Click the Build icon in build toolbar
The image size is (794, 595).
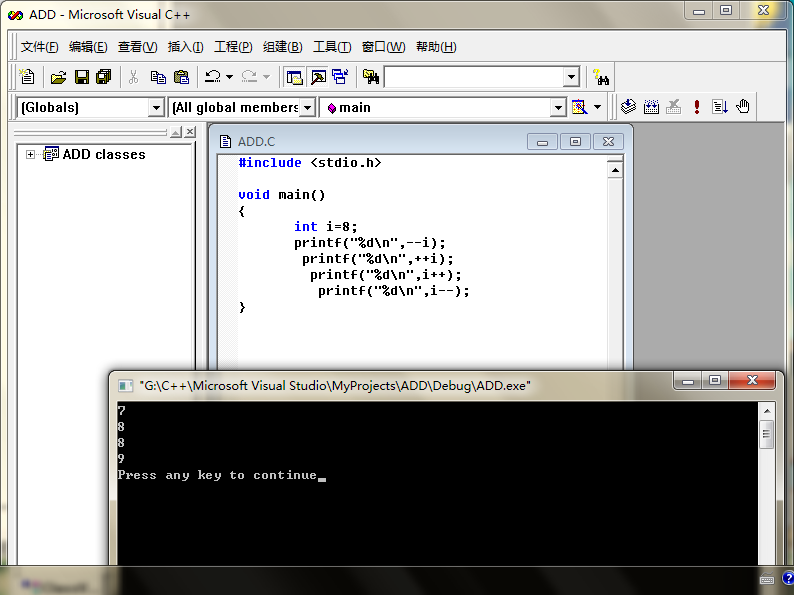[x=651, y=107]
